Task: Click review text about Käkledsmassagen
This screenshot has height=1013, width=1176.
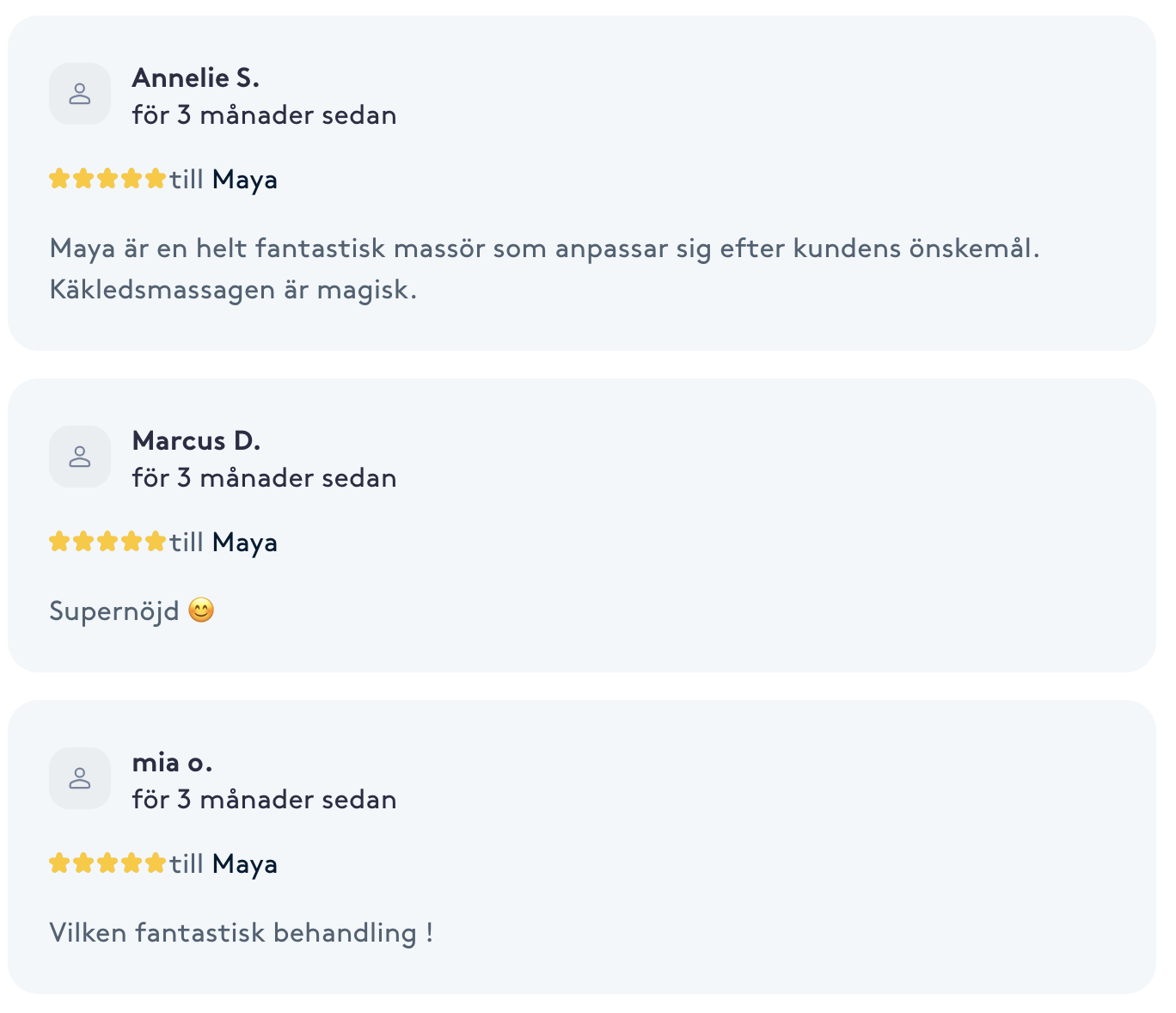Action: (x=545, y=269)
